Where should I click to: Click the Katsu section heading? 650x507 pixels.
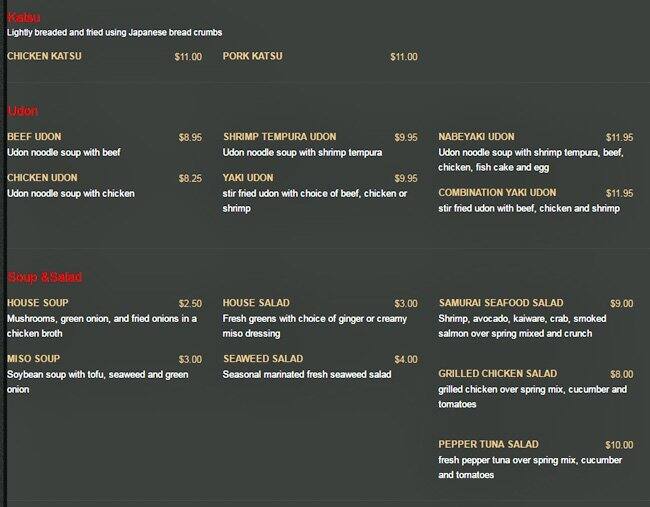(x=23, y=17)
